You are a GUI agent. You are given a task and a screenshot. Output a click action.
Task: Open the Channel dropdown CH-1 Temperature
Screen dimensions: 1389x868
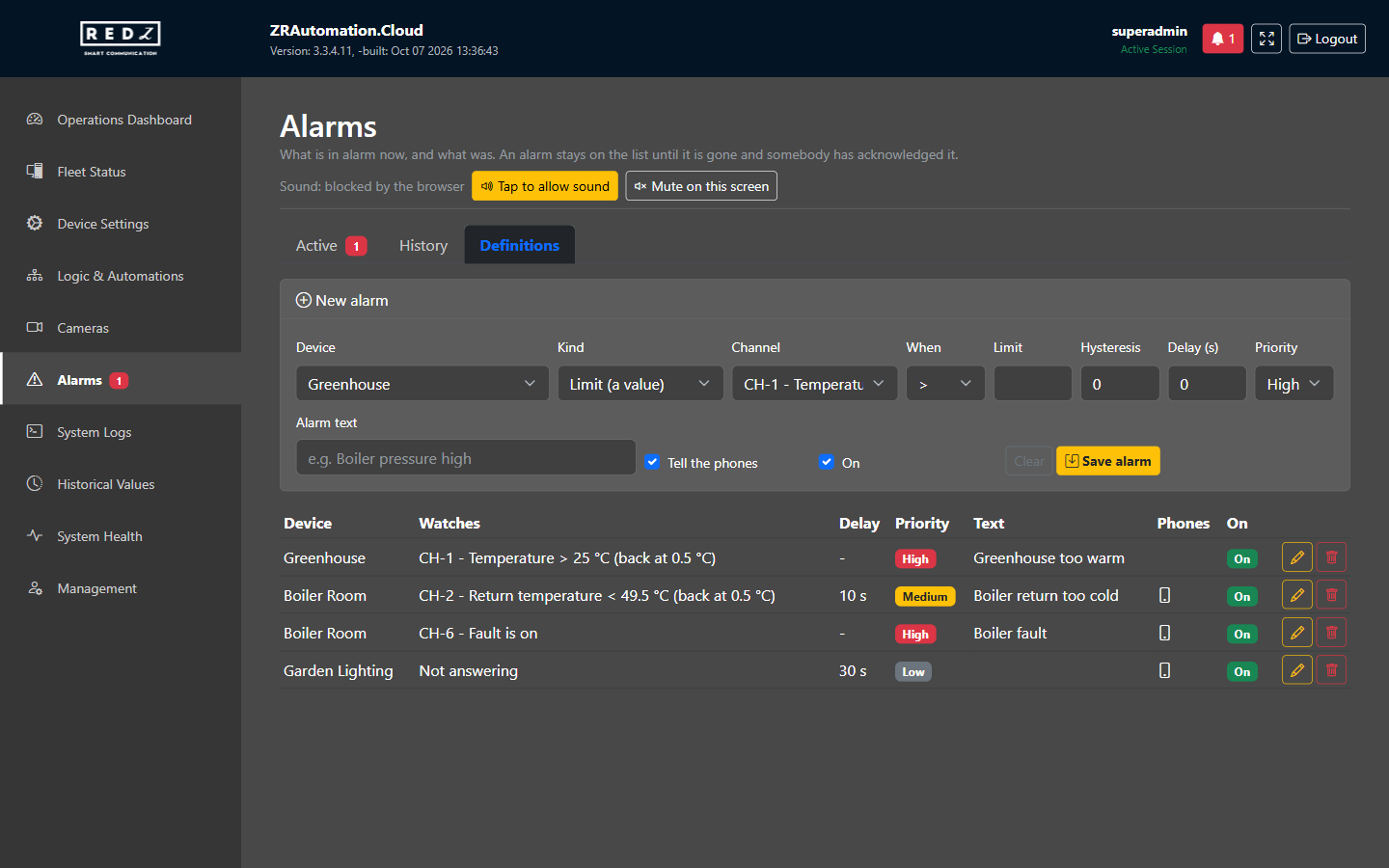coord(814,384)
